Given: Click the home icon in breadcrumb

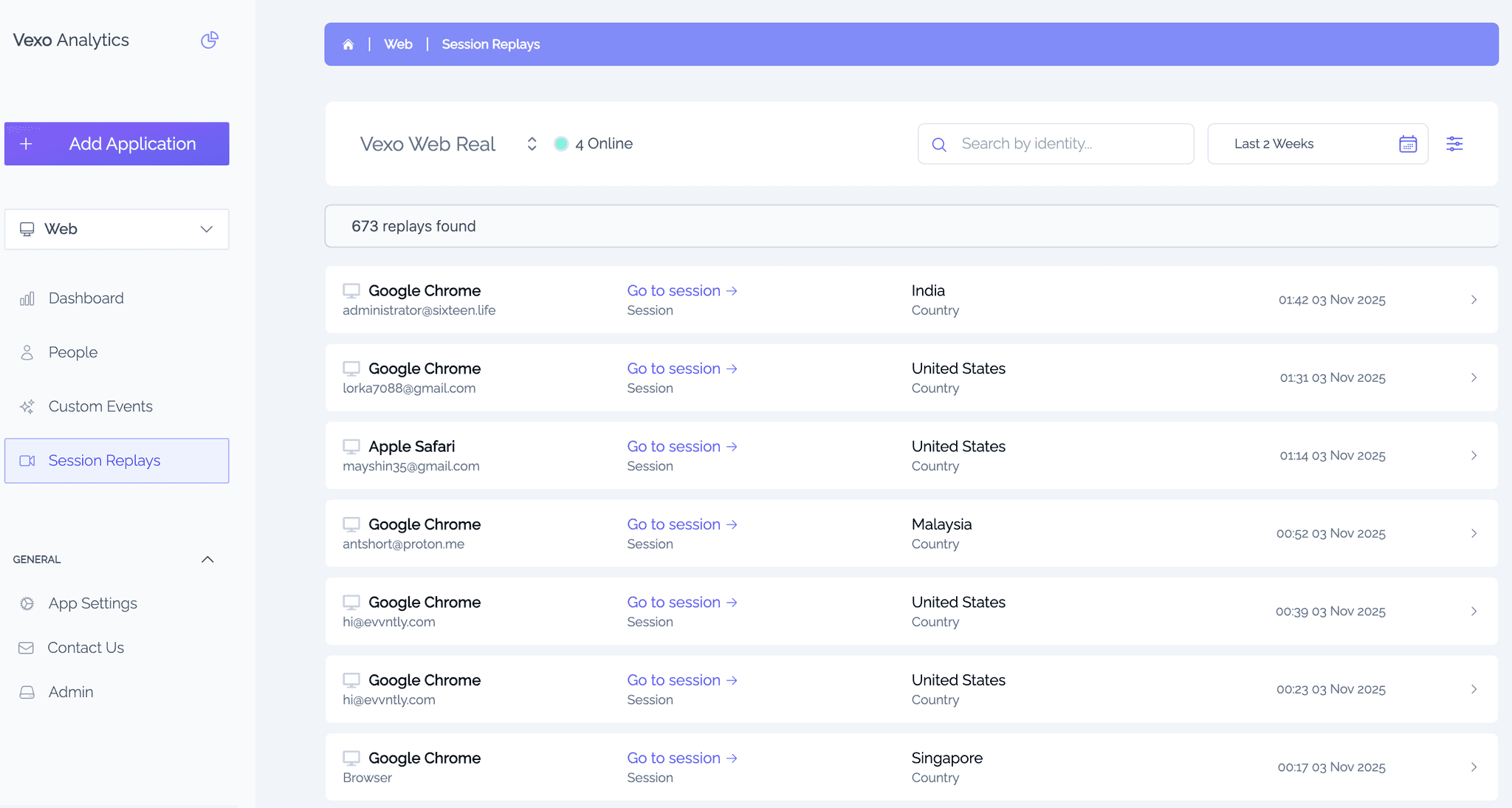Looking at the screenshot, I should (x=348, y=44).
